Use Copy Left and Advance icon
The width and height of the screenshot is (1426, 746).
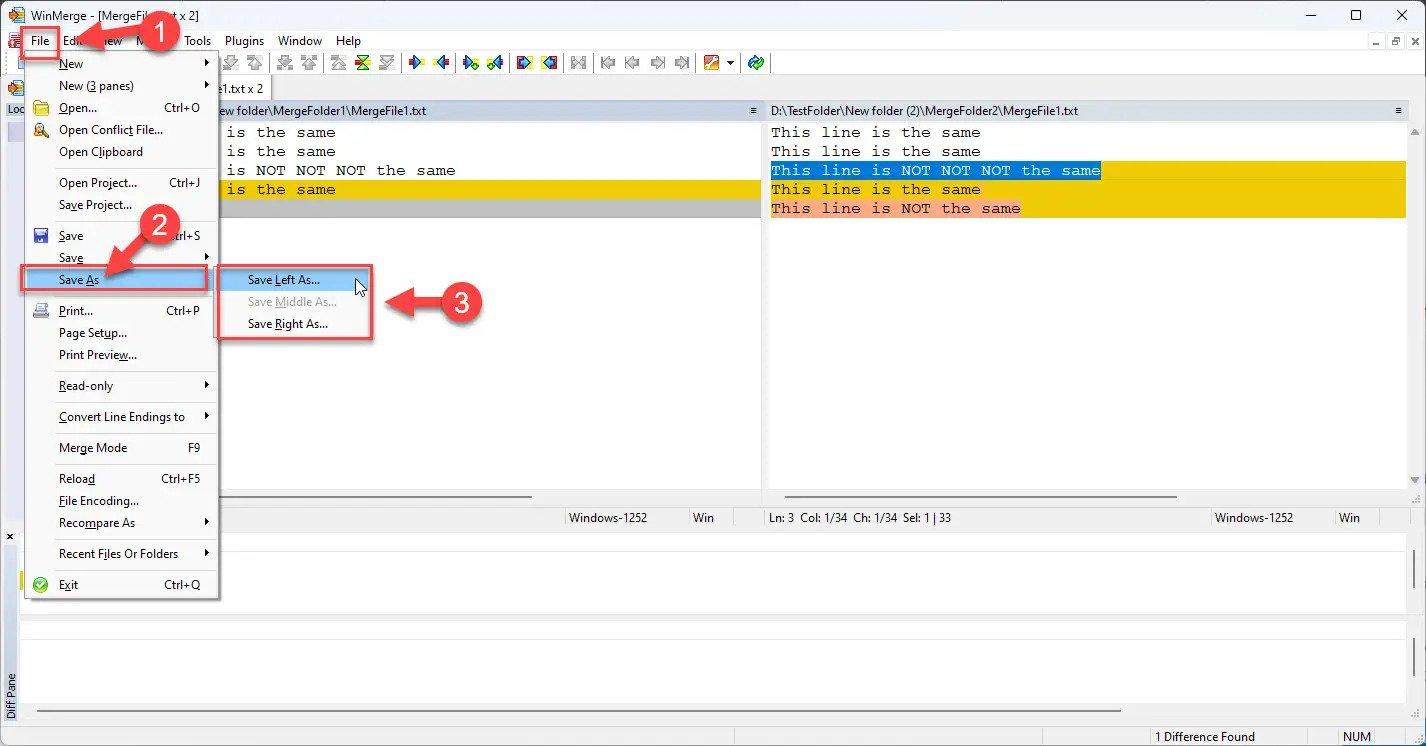pyautogui.click(x=495, y=63)
